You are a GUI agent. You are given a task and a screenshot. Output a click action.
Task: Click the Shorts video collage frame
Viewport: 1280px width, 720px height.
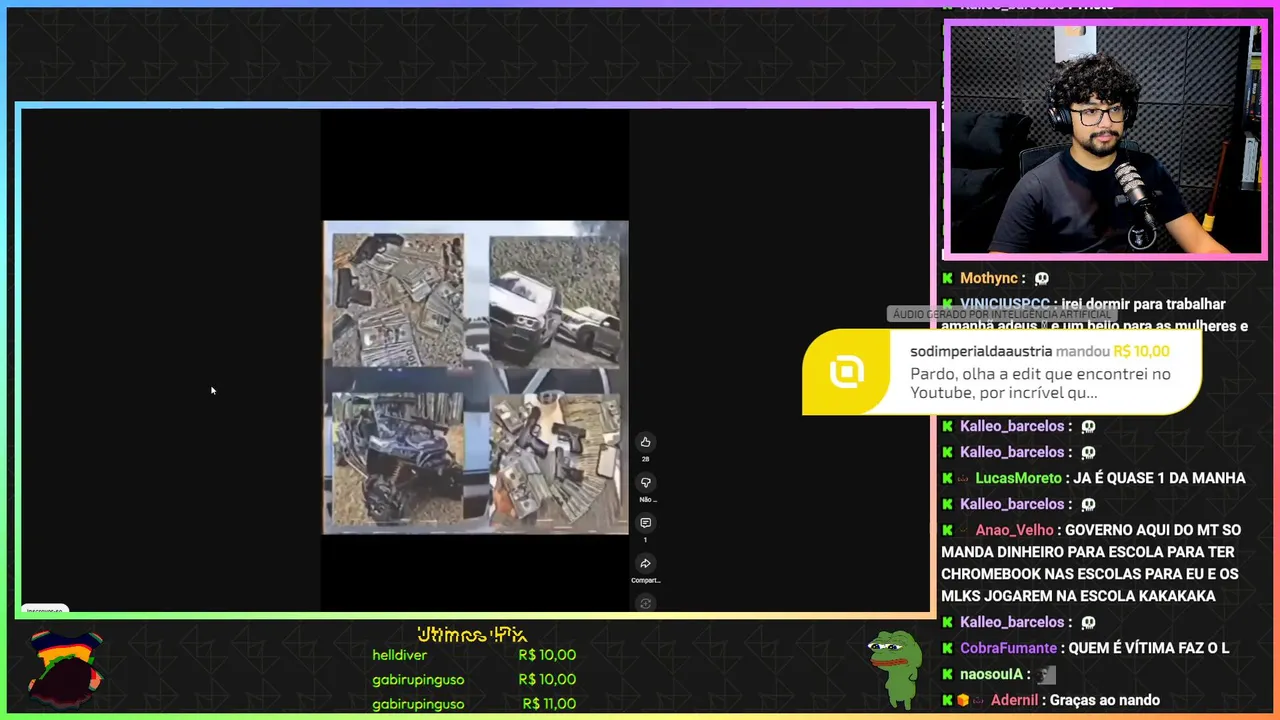(x=476, y=377)
